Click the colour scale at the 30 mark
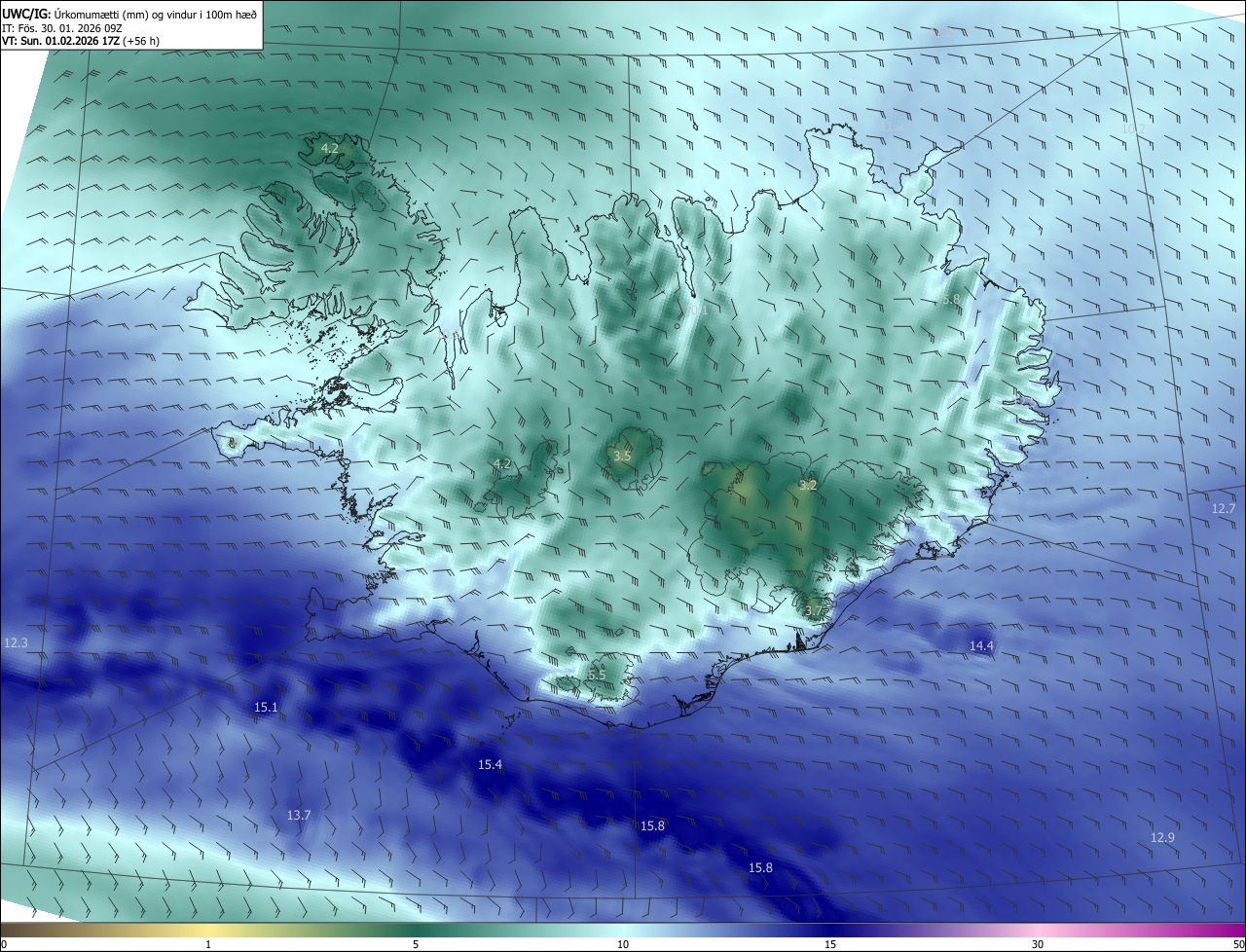Viewport: 1246px width, 952px height. [1038, 930]
